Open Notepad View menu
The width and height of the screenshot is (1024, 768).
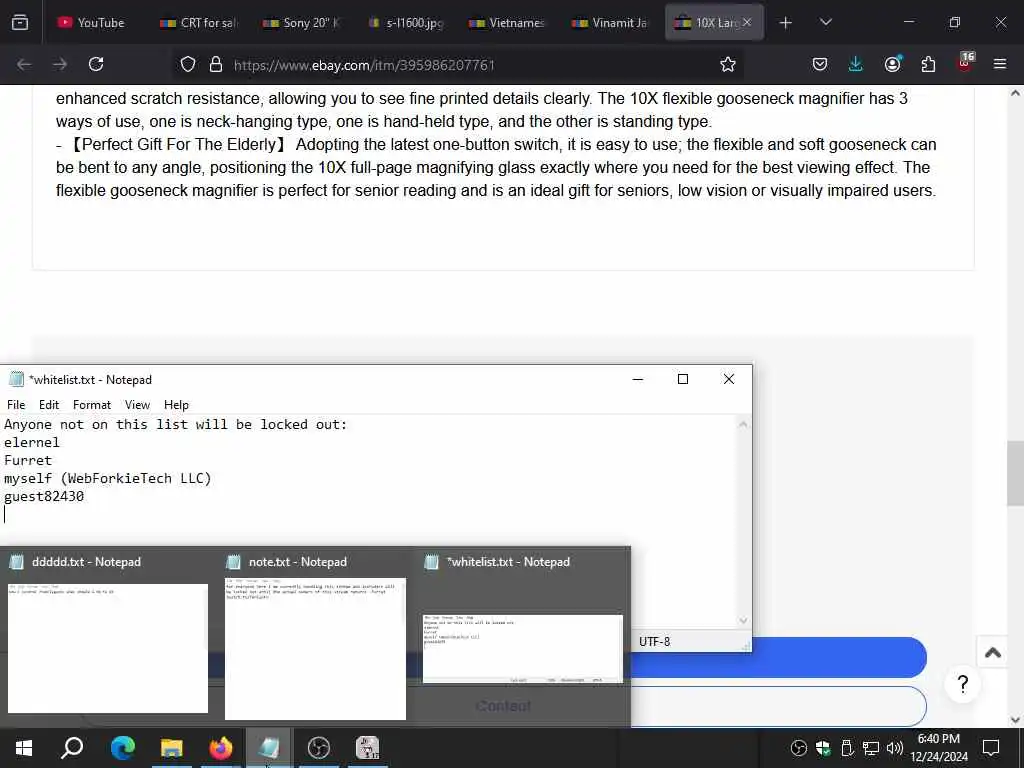pyautogui.click(x=137, y=405)
